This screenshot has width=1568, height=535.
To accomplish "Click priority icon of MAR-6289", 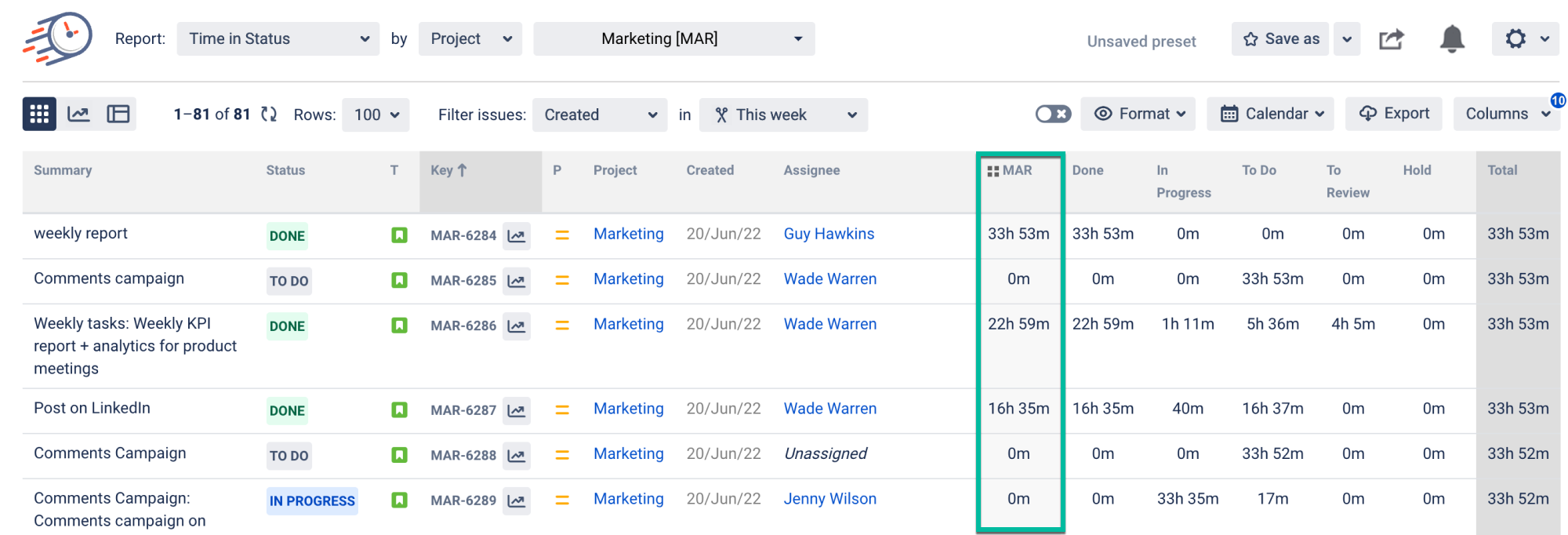I will pyautogui.click(x=562, y=500).
